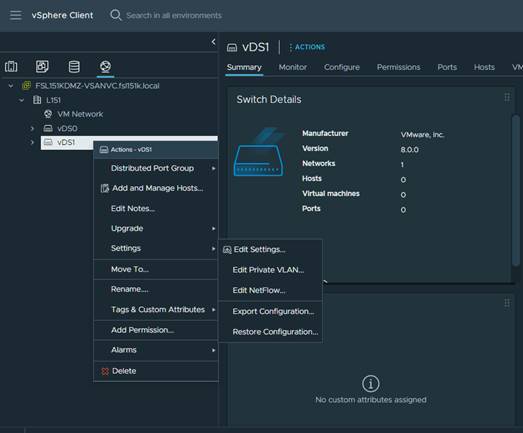This screenshot has width=523, height=433.
Task: Choose Edit Notes menu entry
Action: pyautogui.click(x=156, y=208)
